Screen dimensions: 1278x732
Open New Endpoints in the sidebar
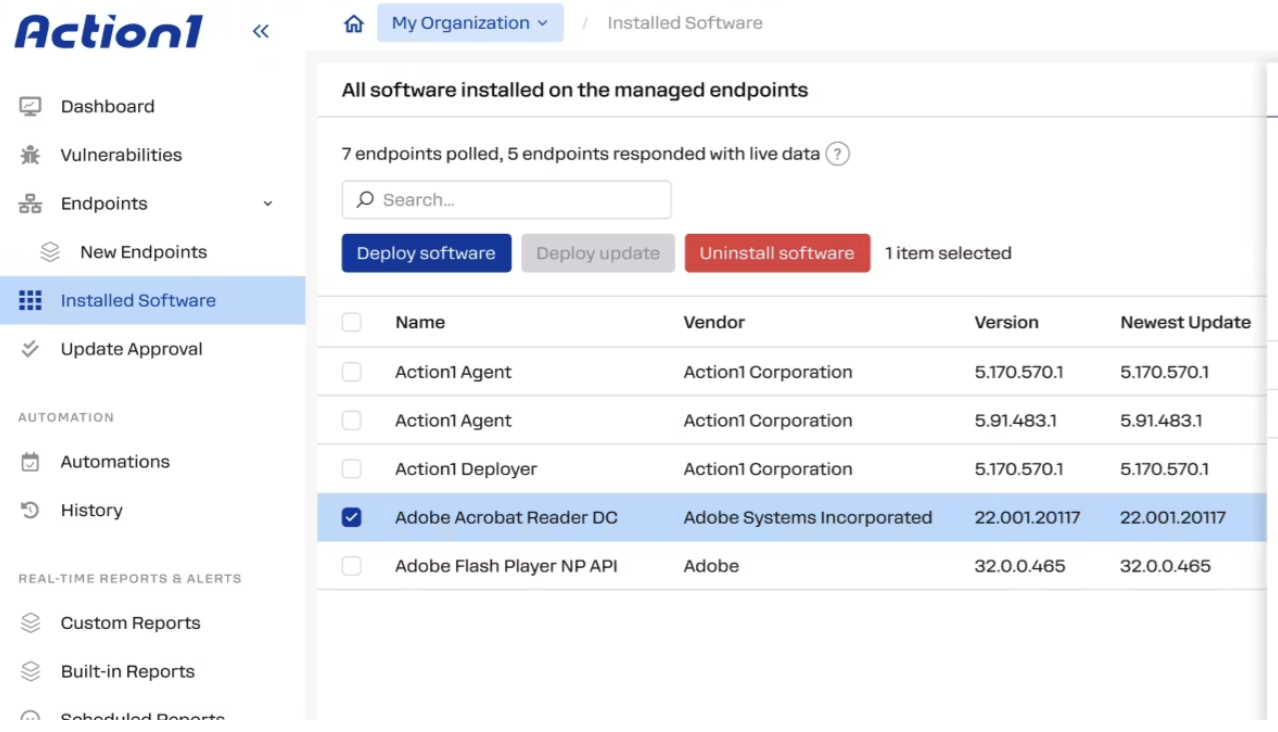[x=144, y=252]
